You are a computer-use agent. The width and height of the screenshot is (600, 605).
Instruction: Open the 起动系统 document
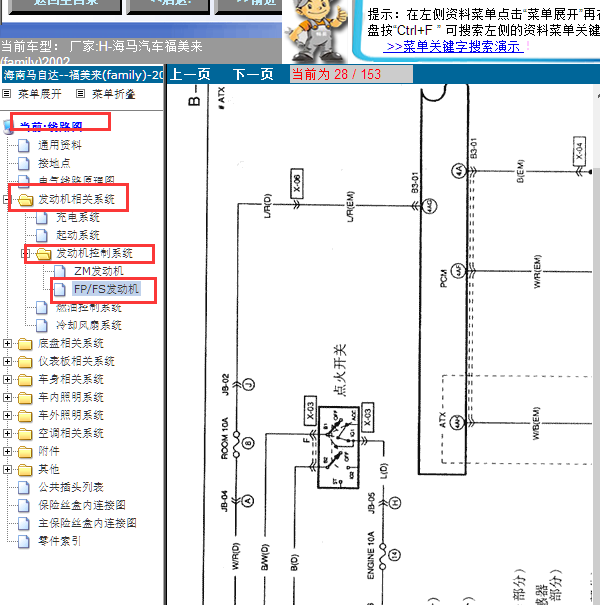pos(78,235)
